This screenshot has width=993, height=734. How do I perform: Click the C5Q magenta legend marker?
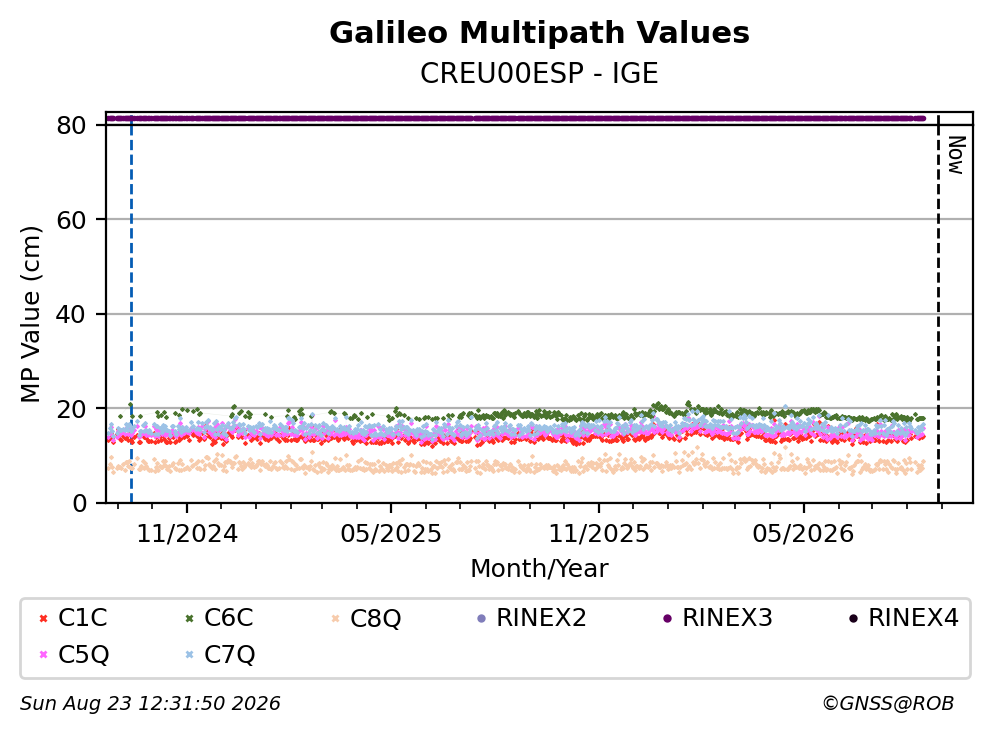(x=43, y=655)
